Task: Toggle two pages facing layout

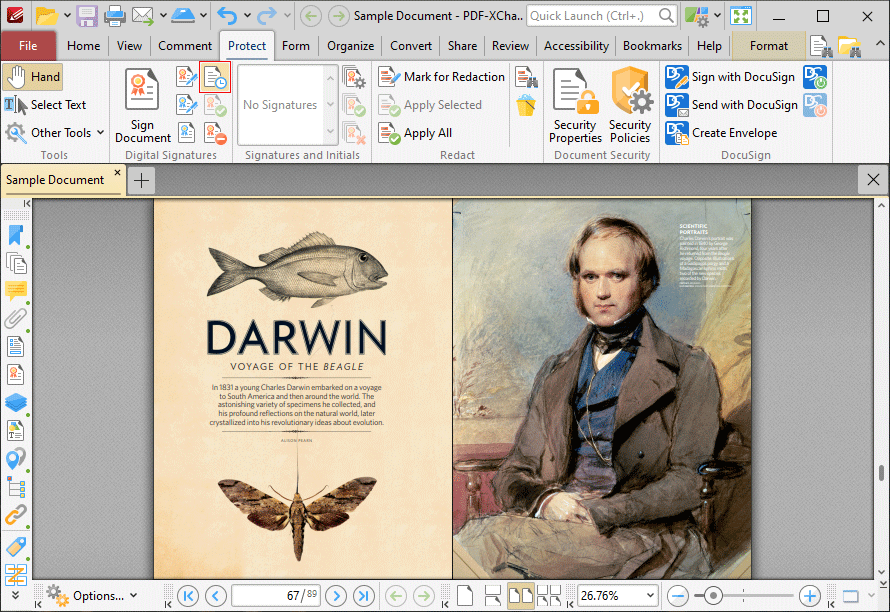Action: pos(520,596)
